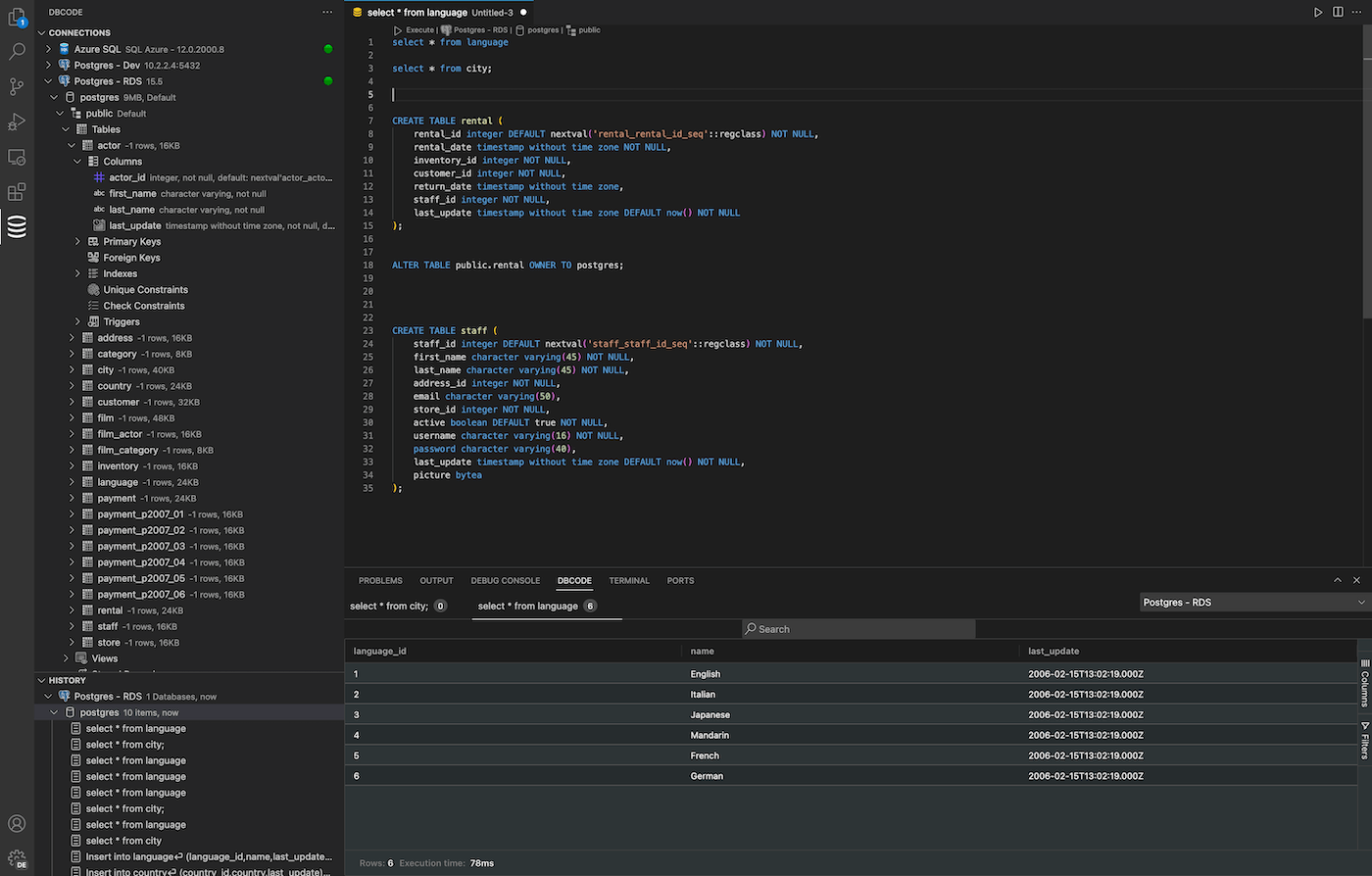
Task: Open the Run and Debug view
Action: [x=17, y=122]
